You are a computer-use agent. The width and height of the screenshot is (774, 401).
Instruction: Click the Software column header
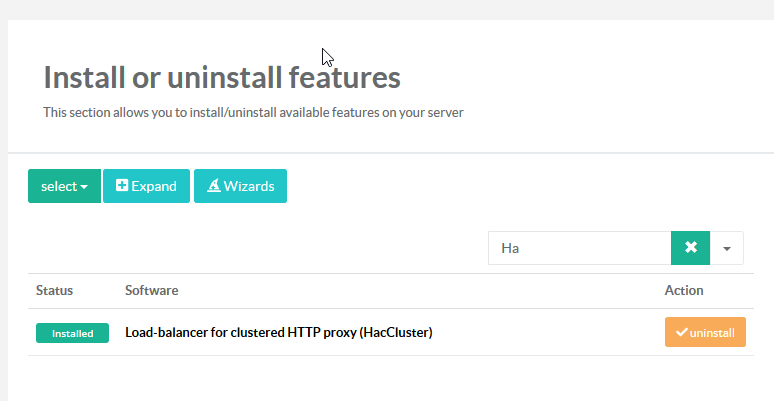151,291
